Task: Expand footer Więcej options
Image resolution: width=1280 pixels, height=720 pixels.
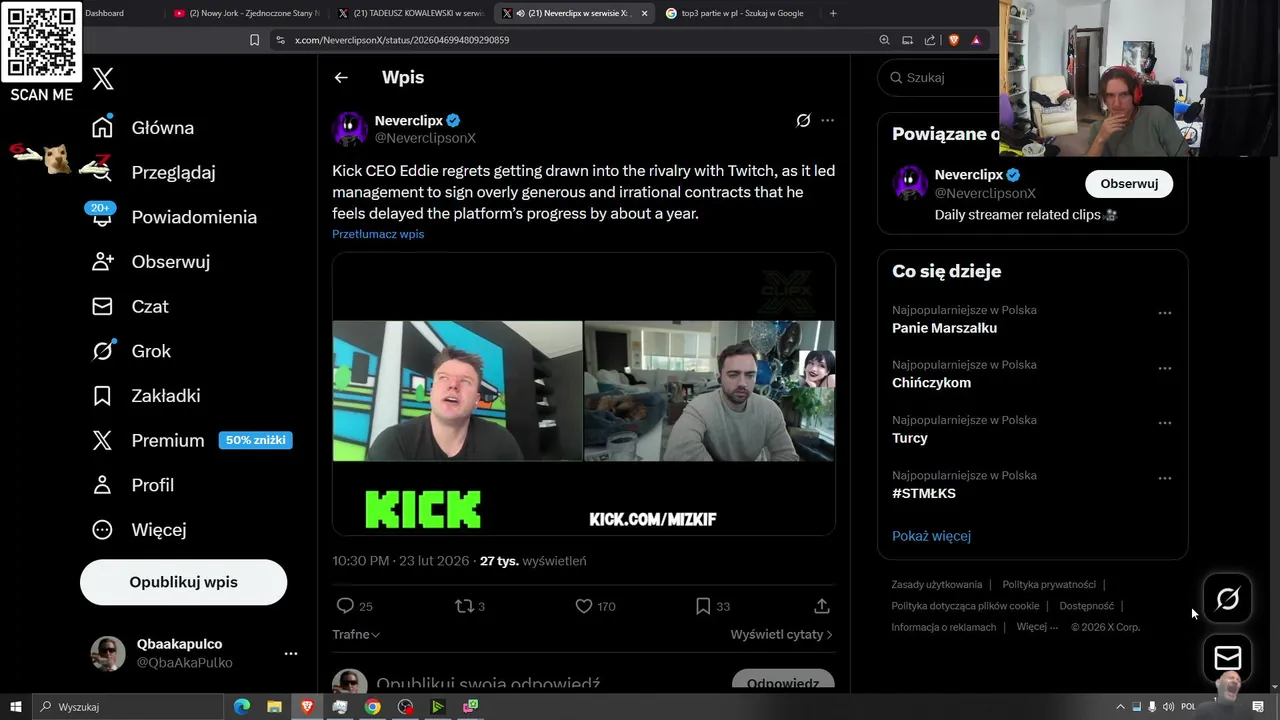Action: [1037, 627]
